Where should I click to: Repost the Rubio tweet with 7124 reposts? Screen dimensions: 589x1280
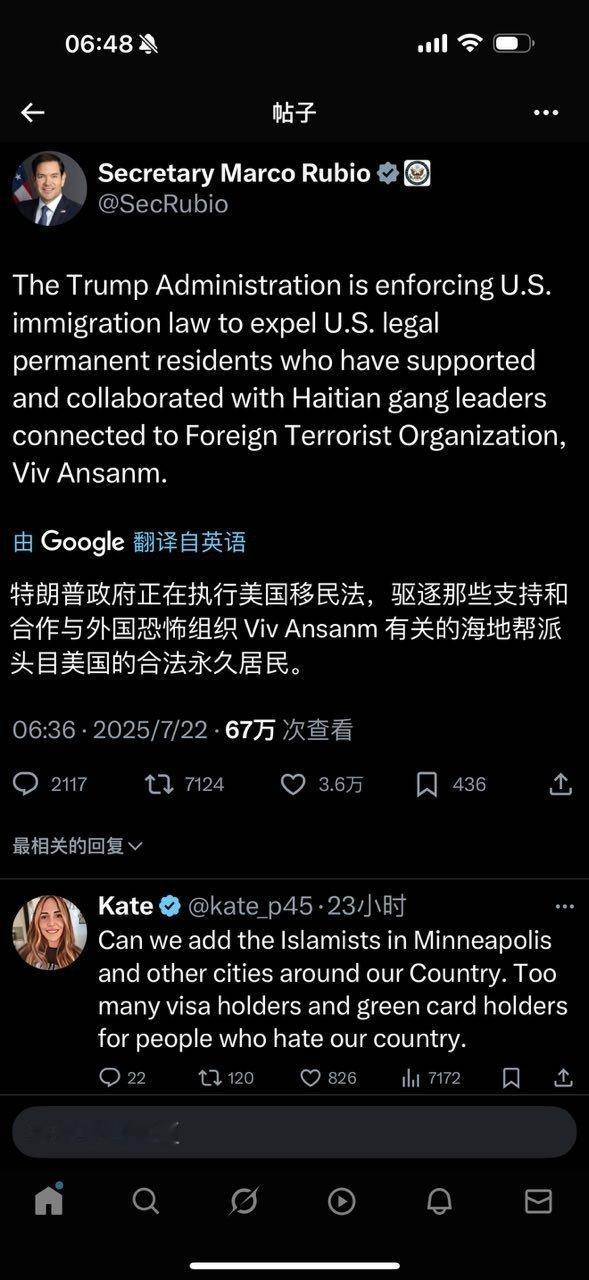tap(159, 784)
